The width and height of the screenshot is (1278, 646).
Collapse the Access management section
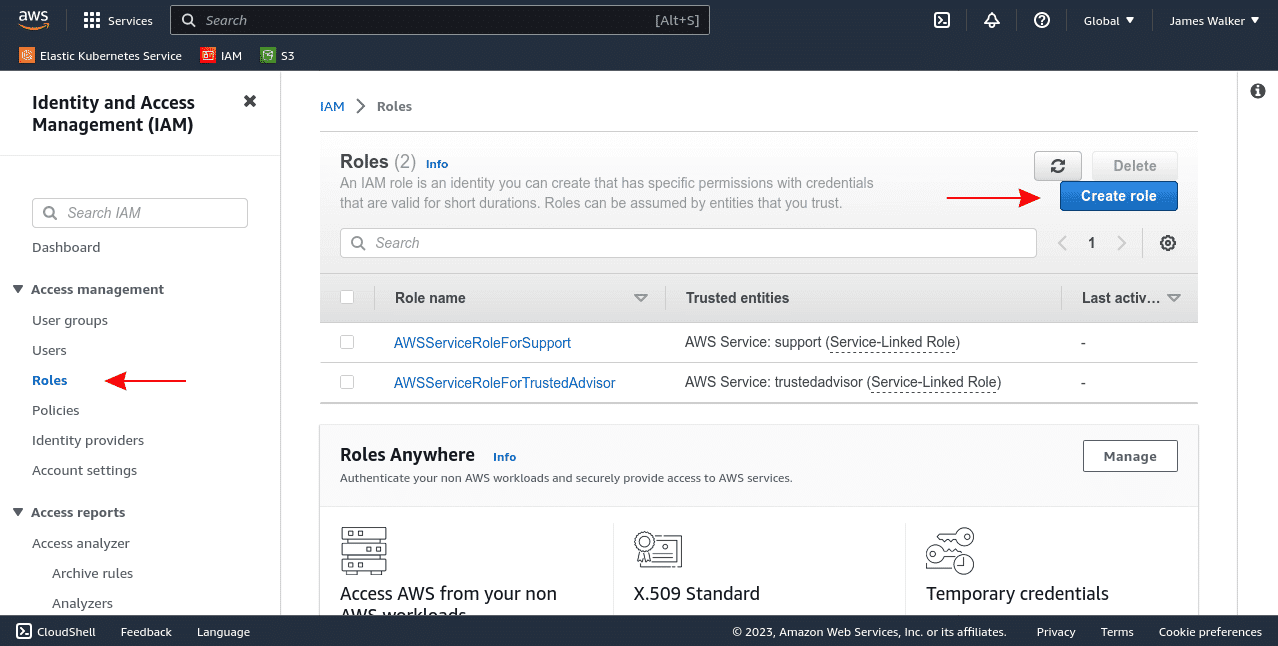coord(18,289)
